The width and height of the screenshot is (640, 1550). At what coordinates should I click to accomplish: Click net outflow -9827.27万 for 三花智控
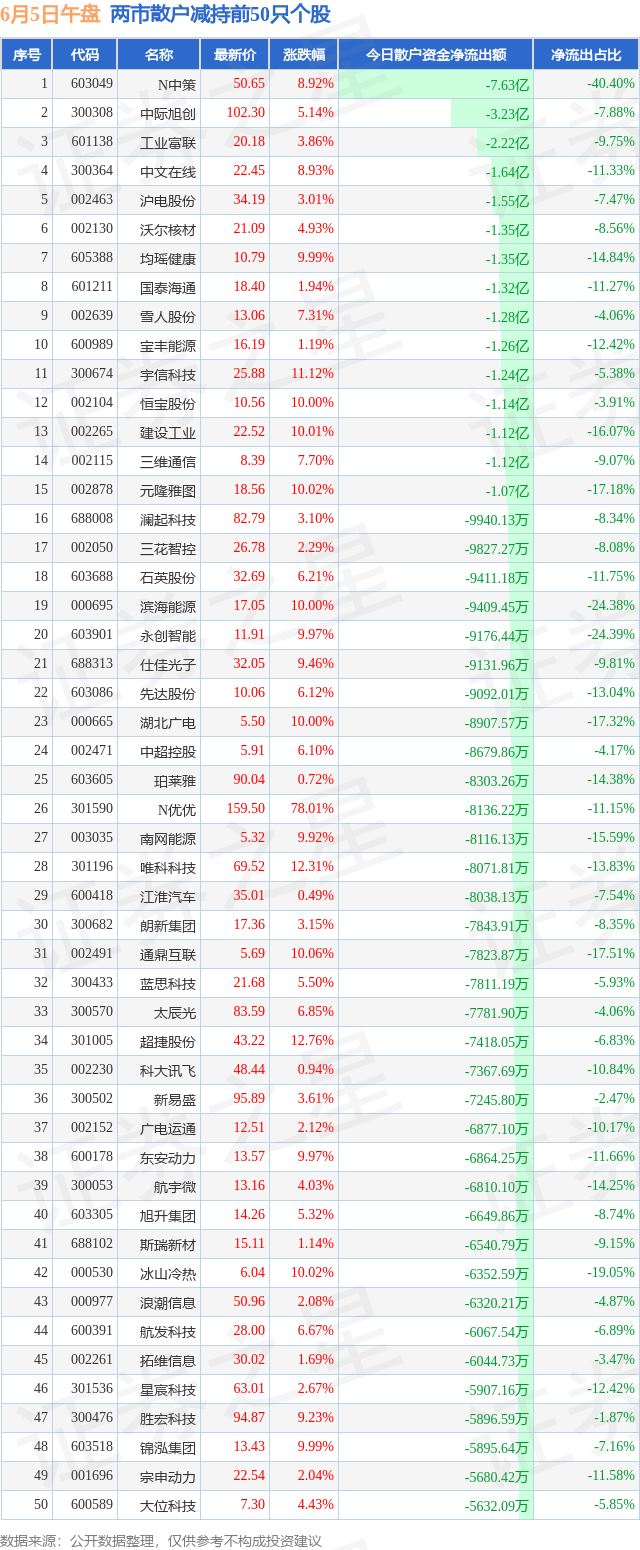(x=497, y=548)
